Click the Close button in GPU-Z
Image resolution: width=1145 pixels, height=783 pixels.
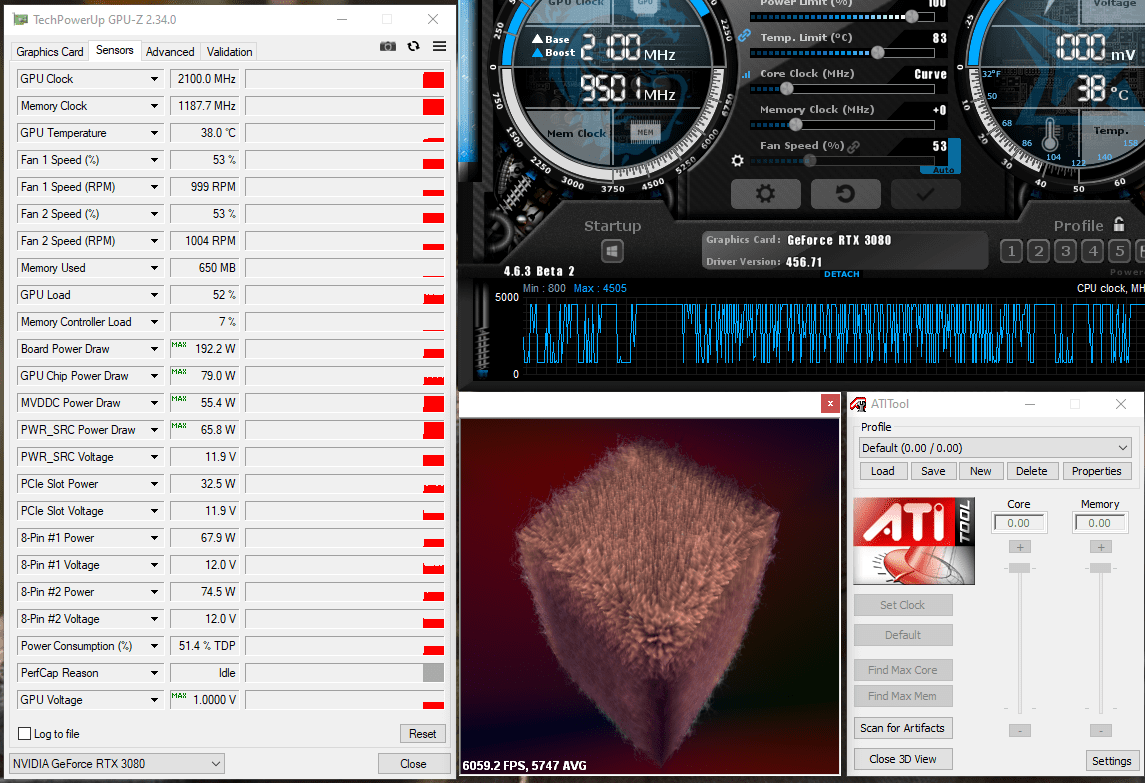413,763
